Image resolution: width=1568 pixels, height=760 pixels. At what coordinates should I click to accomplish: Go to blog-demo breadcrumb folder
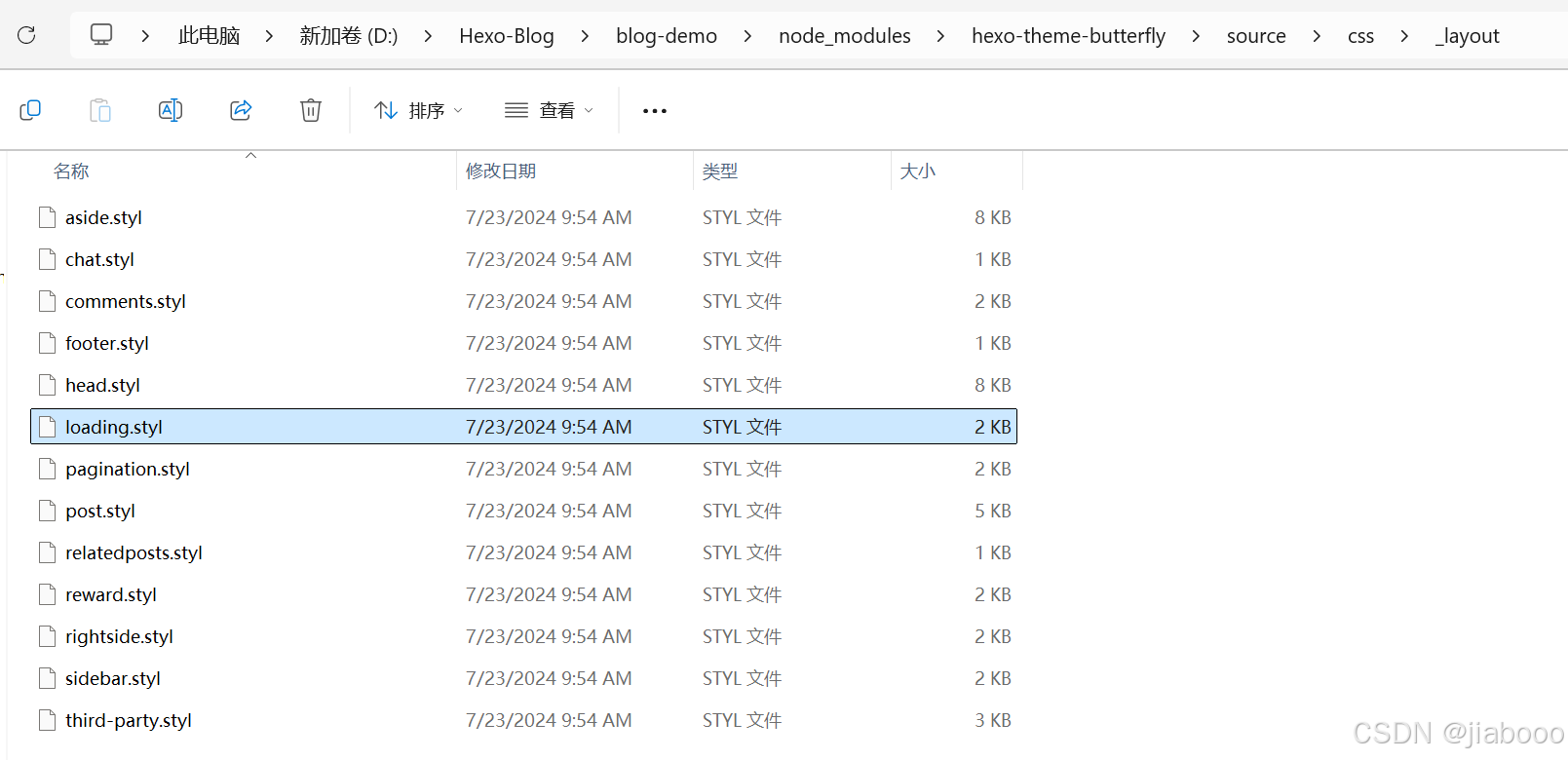(x=667, y=36)
